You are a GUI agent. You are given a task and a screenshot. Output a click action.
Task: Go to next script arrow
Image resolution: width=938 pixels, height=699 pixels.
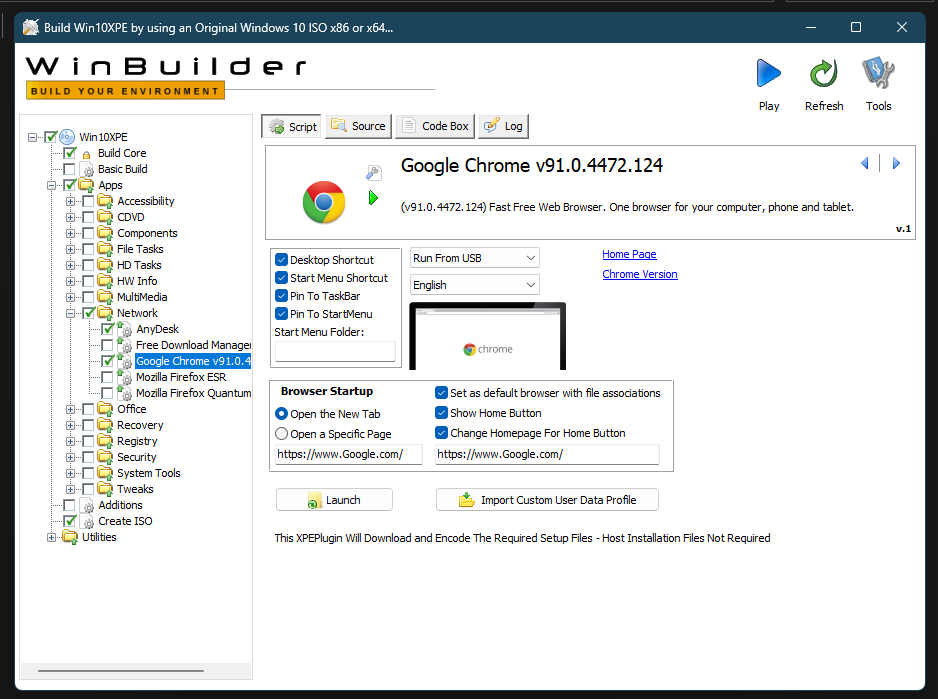click(896, 163)
